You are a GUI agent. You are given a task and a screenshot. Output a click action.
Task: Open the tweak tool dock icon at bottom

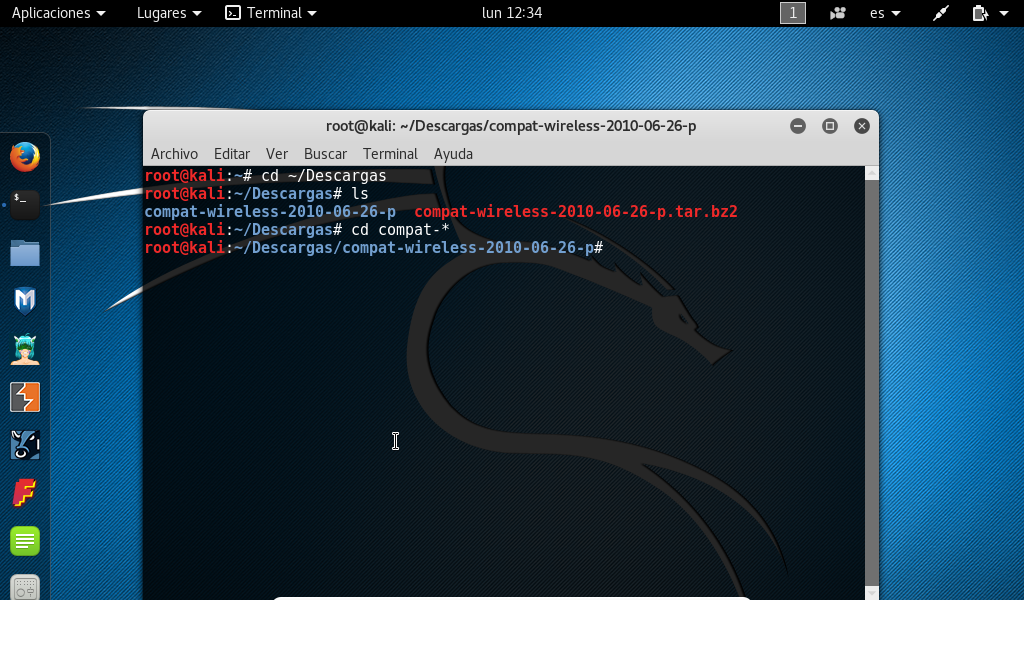coord(25,587)
